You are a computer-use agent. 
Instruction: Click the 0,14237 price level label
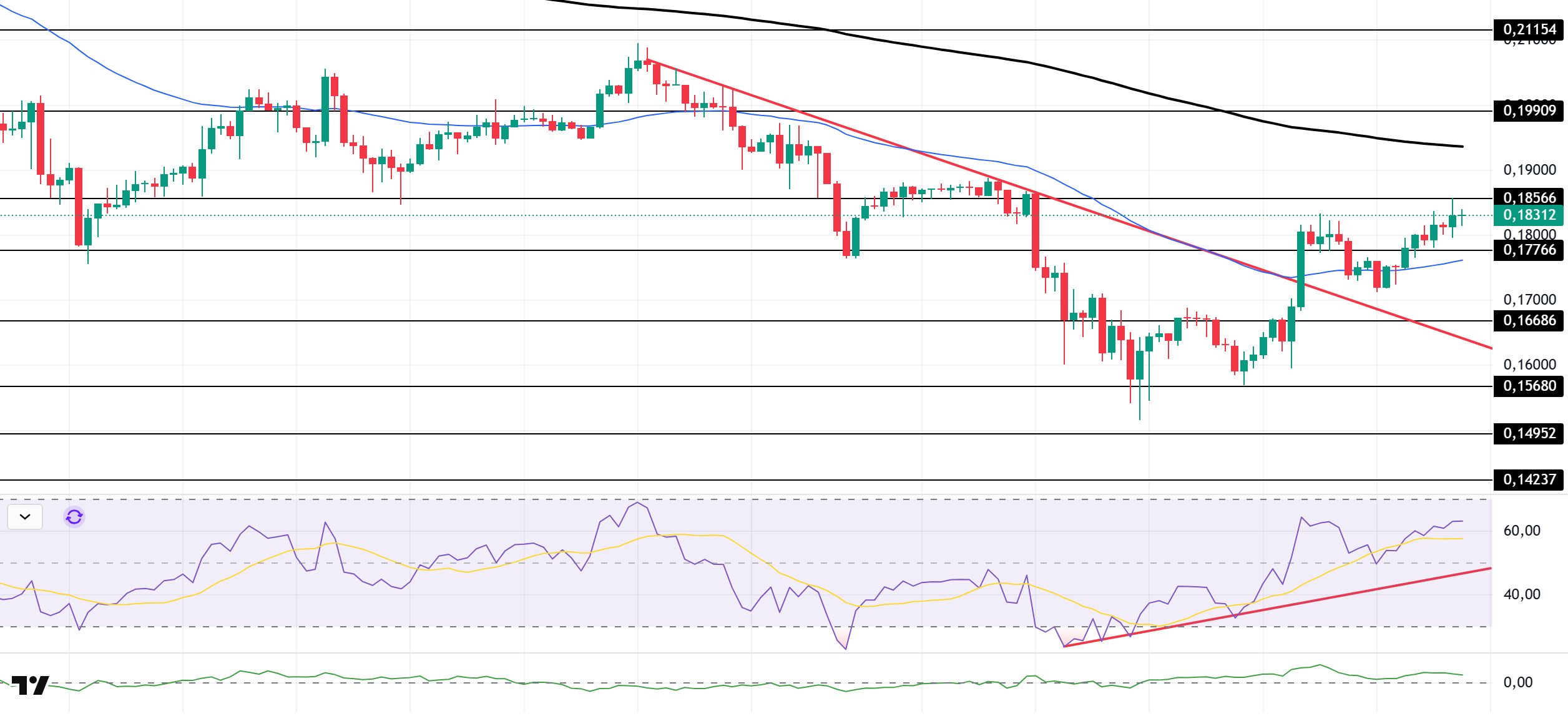(x=1528, y=479)
